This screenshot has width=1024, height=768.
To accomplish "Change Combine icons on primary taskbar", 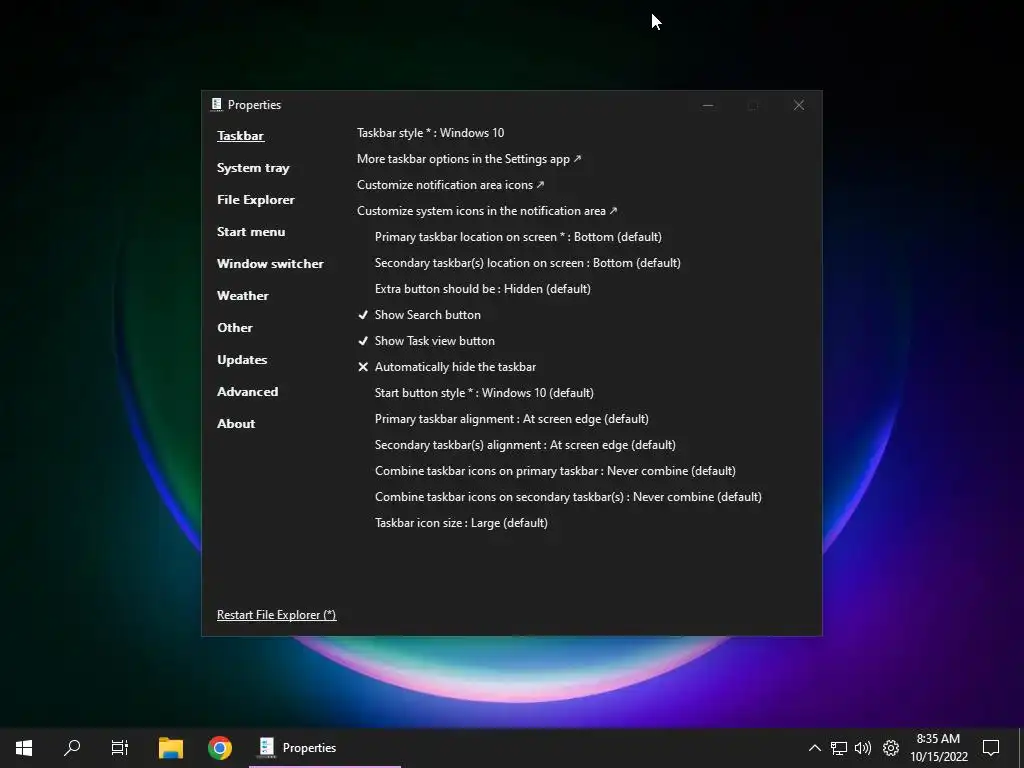I will [x=555, y=471].
